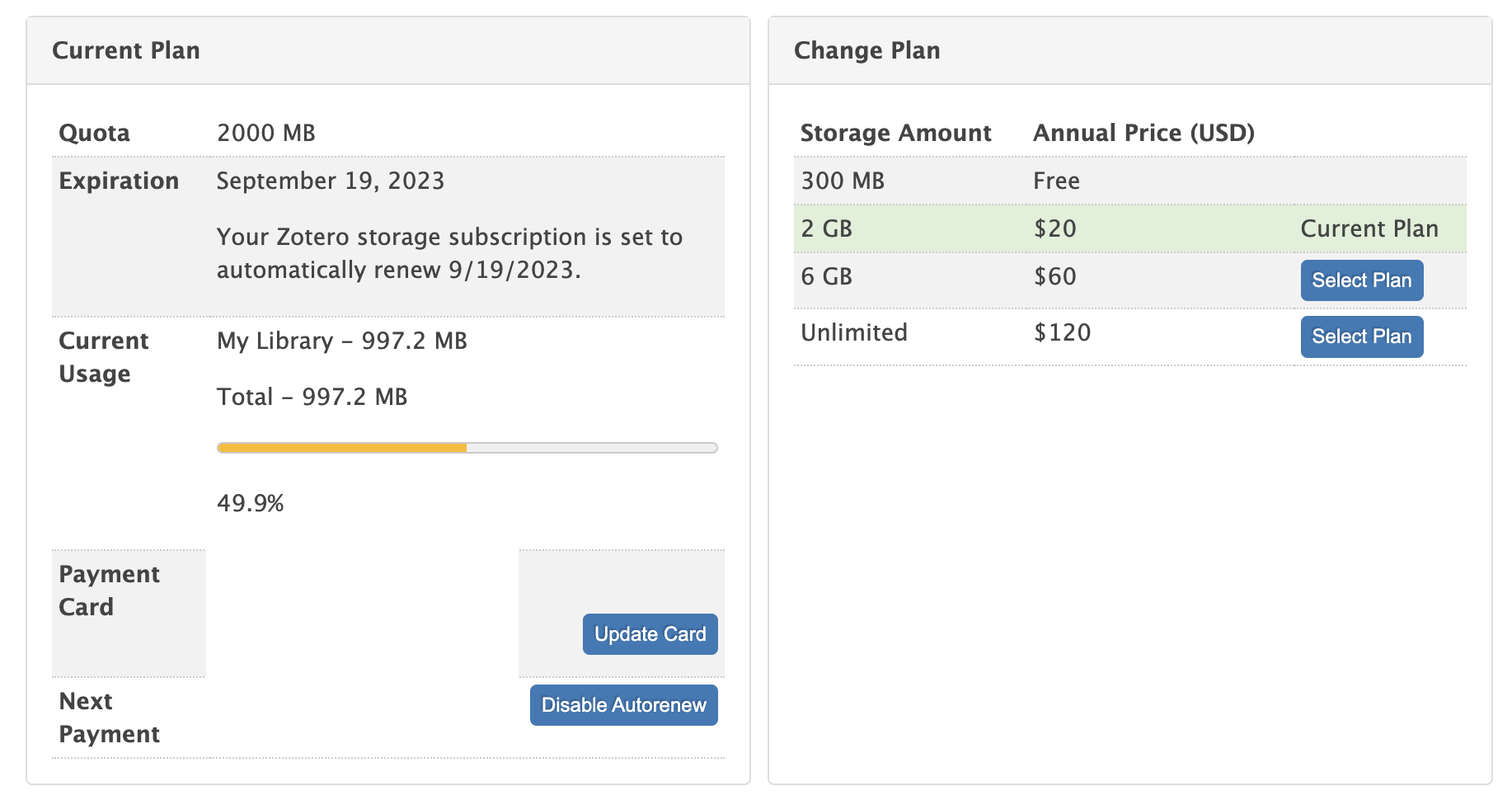The image size is (1512, 800).
Task: Click the '49.9%' usage percentage
Action: [x=251, y=503]
